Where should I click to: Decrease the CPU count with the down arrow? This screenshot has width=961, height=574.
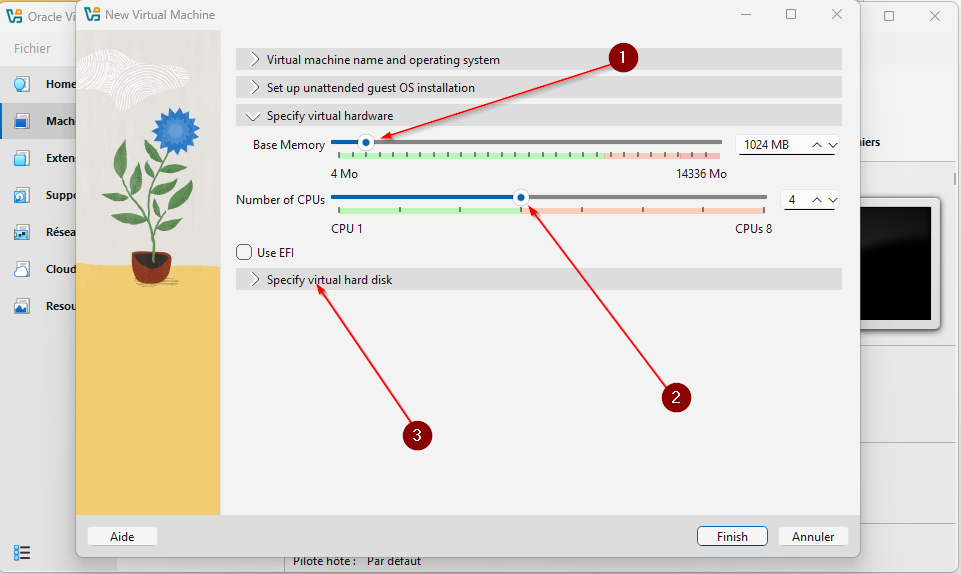832,200
